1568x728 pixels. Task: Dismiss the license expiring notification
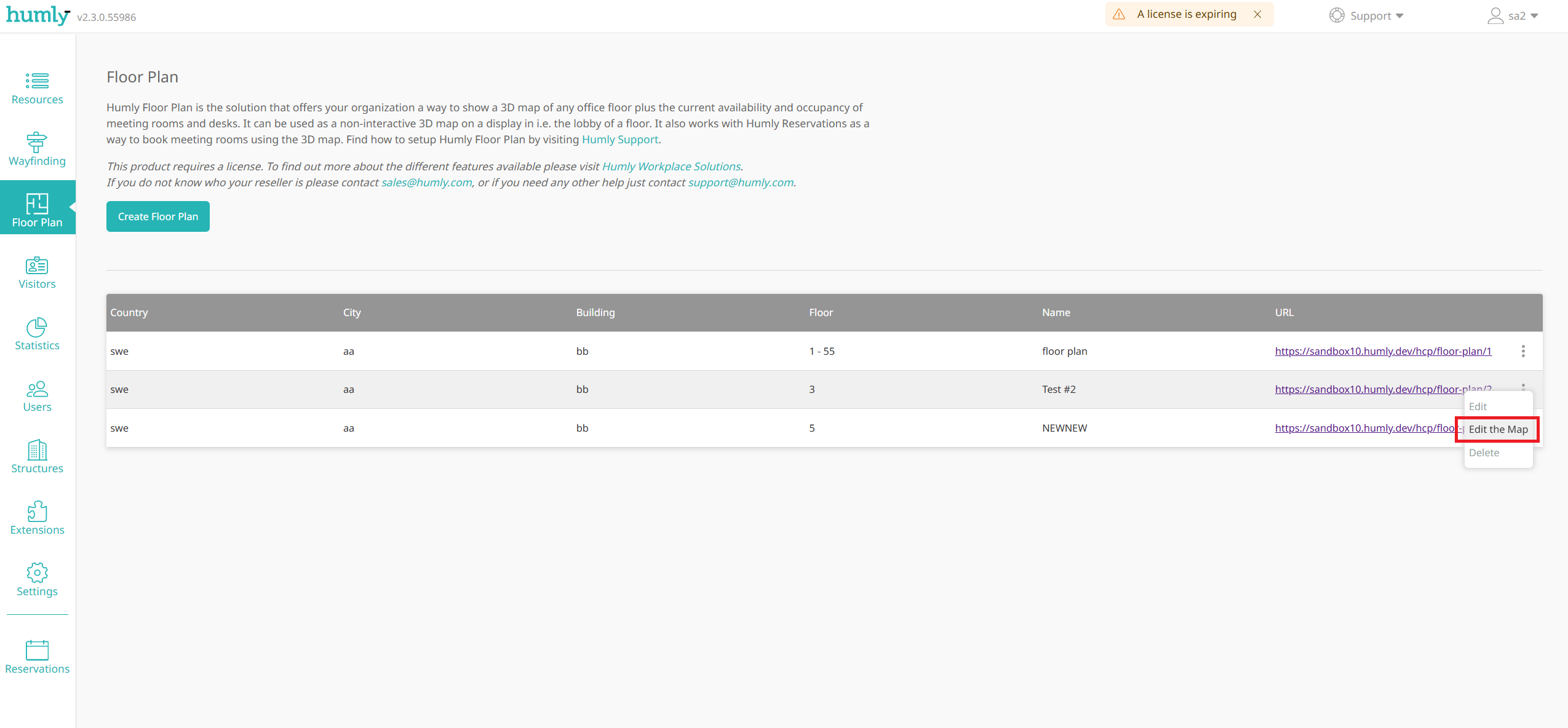point(1257,14)
